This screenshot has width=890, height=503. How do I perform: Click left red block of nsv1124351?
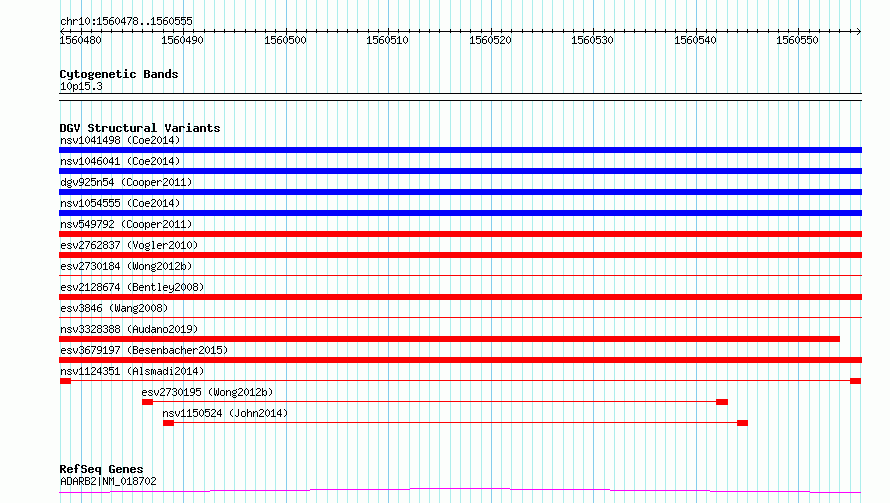point(65,381)
